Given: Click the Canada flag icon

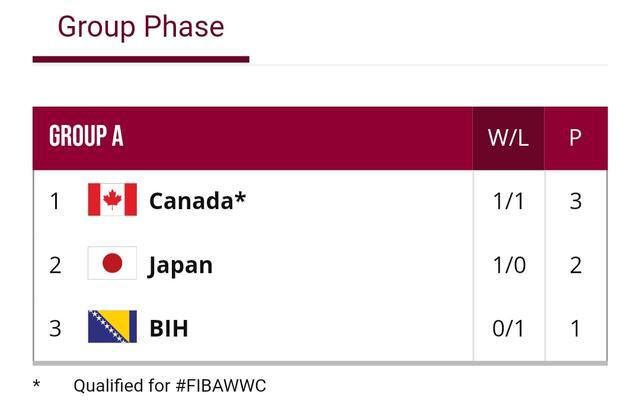Looking at the screenshot, I should point(112,200).
